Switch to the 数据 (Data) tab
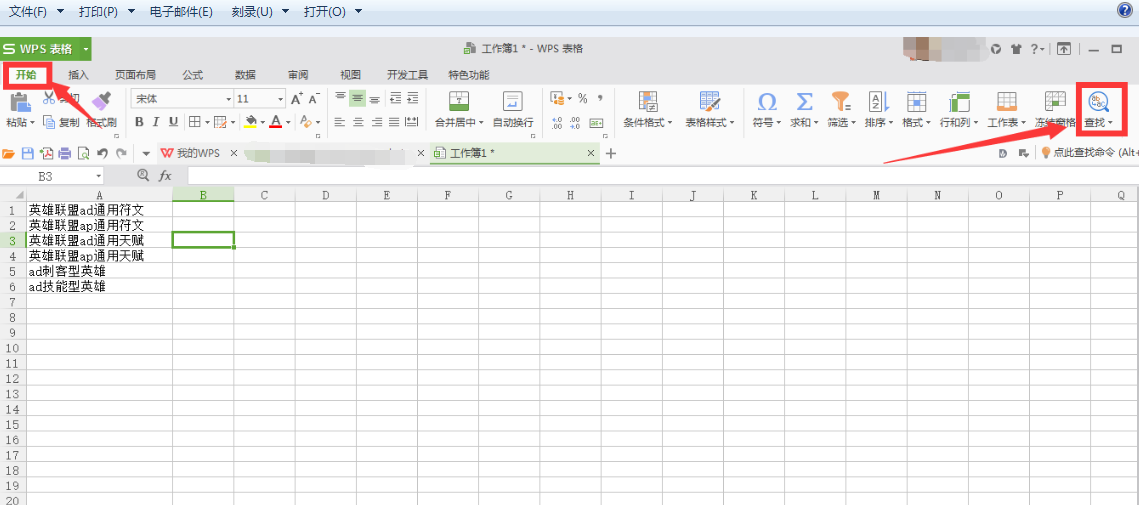This screenshot has width=1139, height=505. (x=246, y=75)
